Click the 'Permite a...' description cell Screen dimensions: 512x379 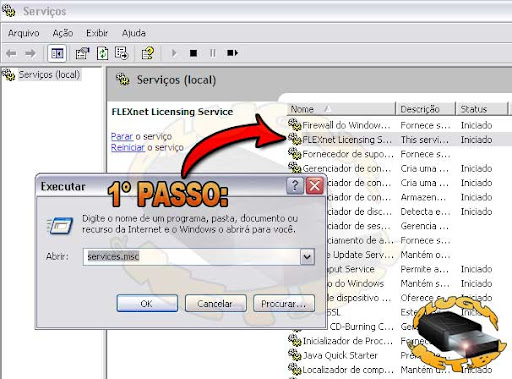pos(424,269)
